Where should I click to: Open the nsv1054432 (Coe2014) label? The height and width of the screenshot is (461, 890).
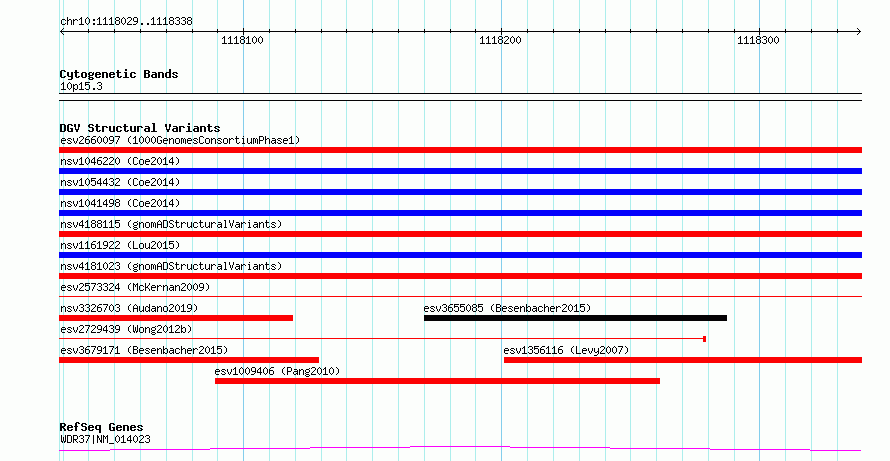click(120, 182)
